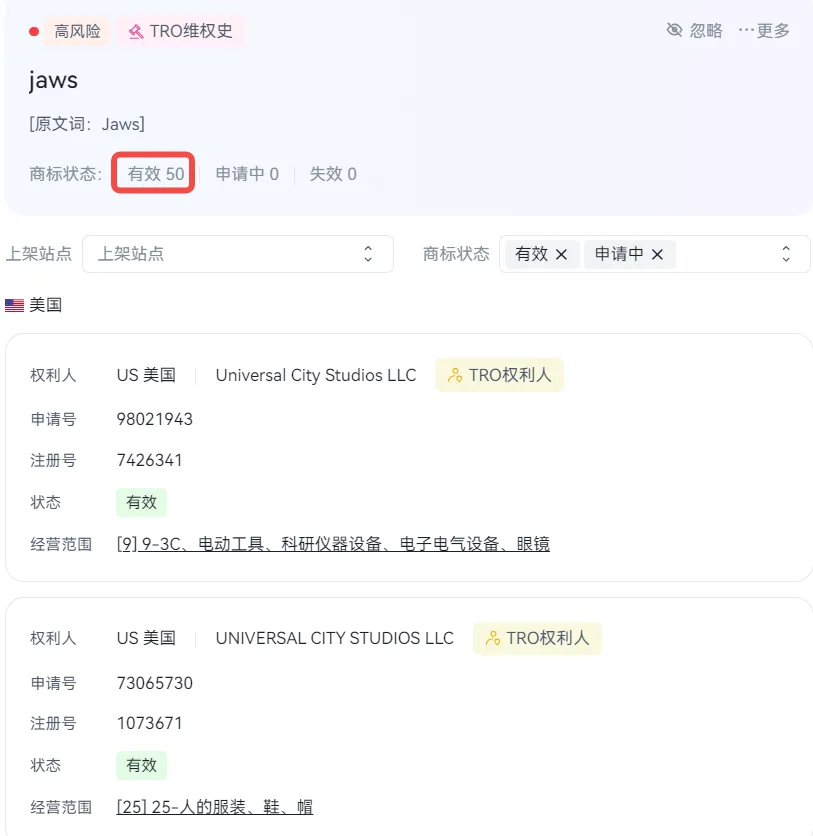The height and width of the screenshot is (836, 813).
Task: Open the class 25 经营范围 link
Action: coord(214,807)
